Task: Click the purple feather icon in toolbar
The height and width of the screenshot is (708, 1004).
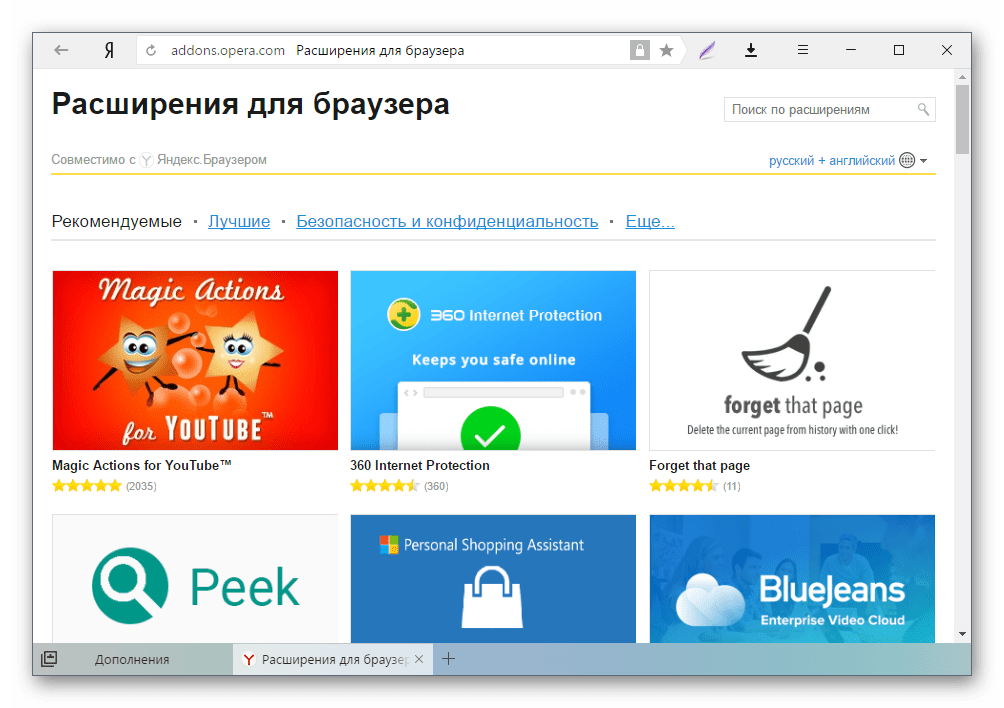Action: [x=707, y=50]
